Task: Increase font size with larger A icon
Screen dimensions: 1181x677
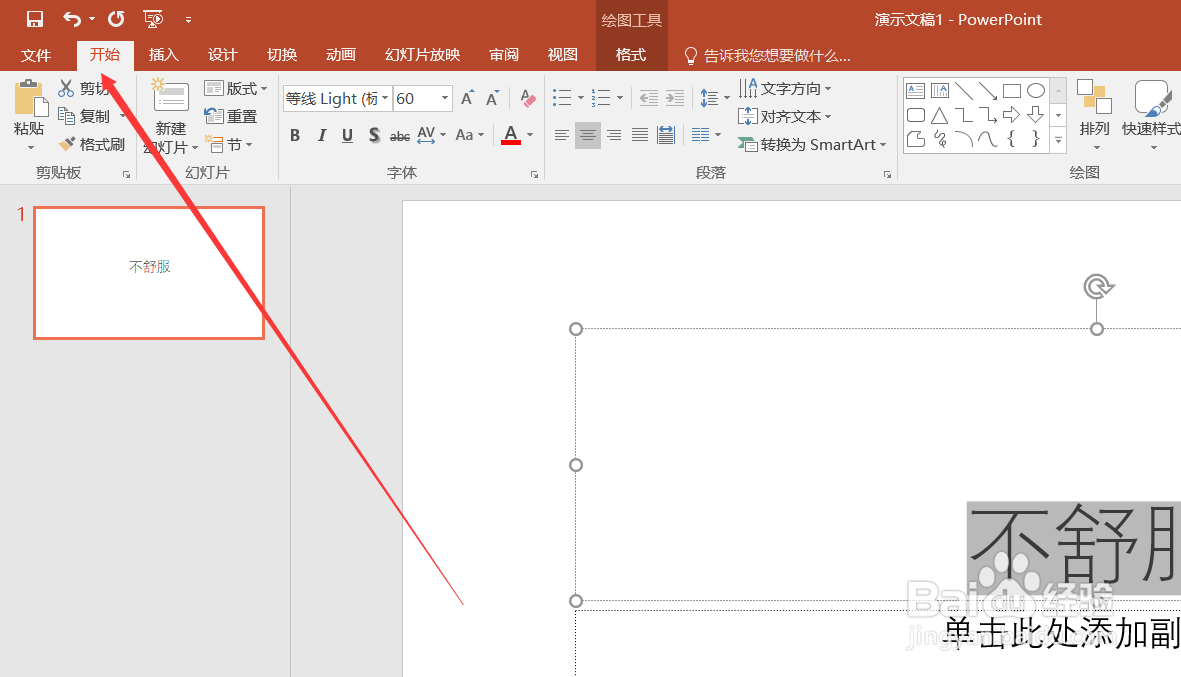Action: tap(468, 98)
